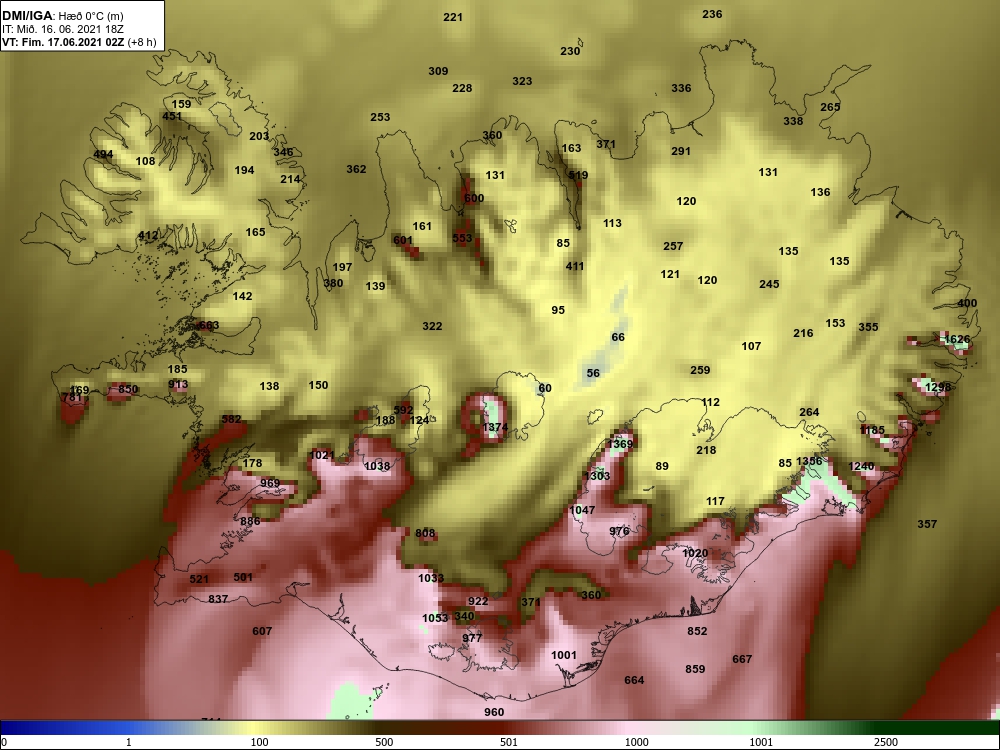Click the map value 108
This screenshot has width=1000, height=750.
[145, 161]
